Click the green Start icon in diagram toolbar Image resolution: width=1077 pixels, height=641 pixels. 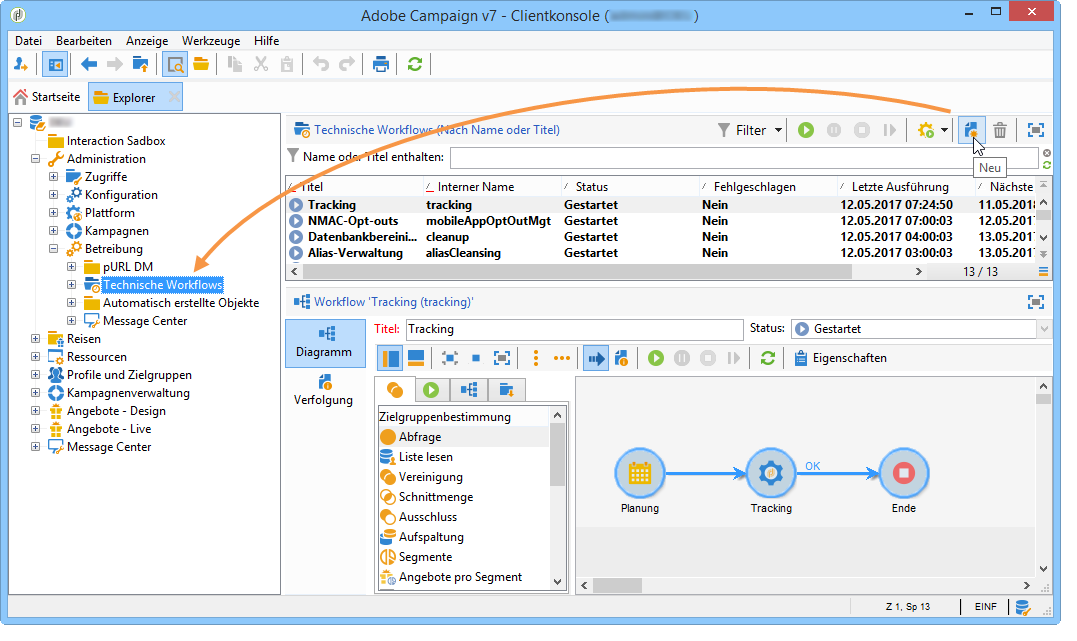656,358
